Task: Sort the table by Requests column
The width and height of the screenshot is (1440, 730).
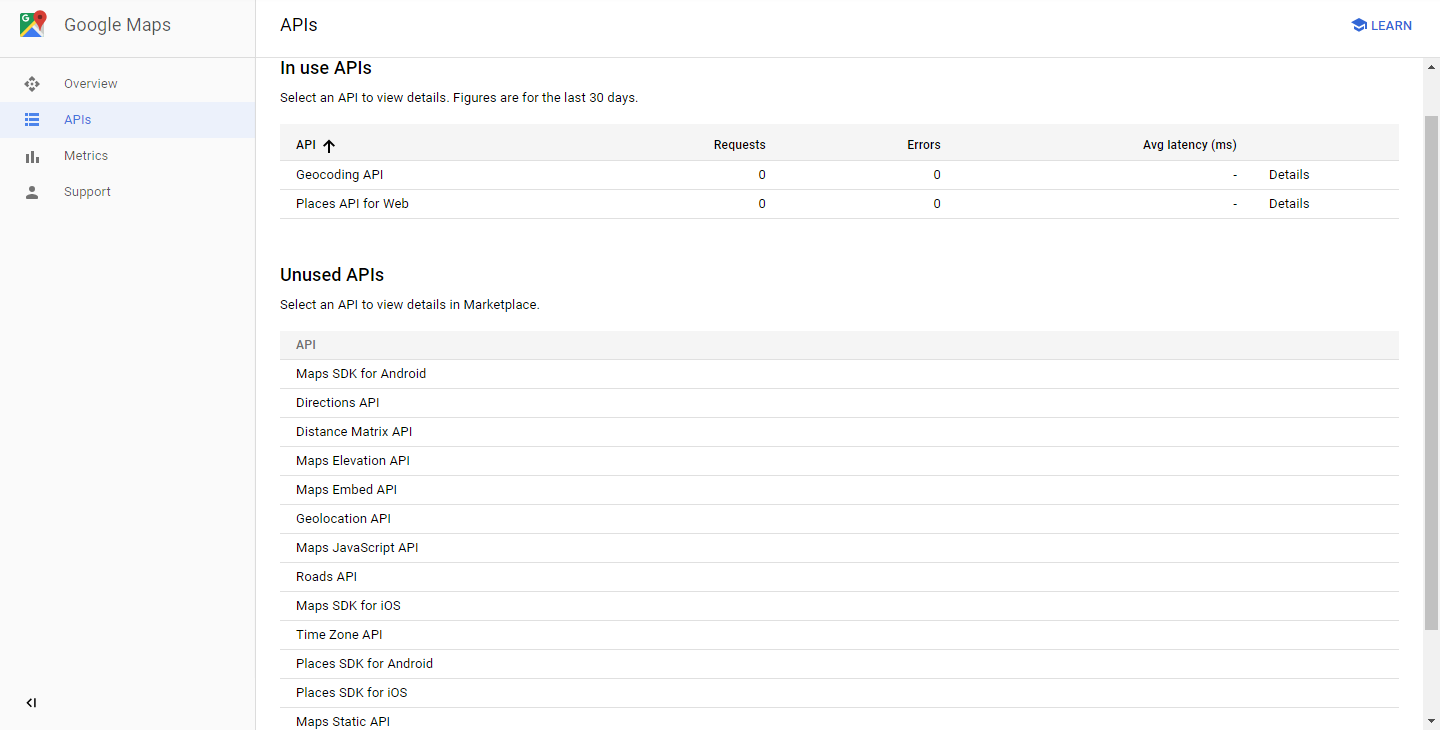Action: (739, 145)
